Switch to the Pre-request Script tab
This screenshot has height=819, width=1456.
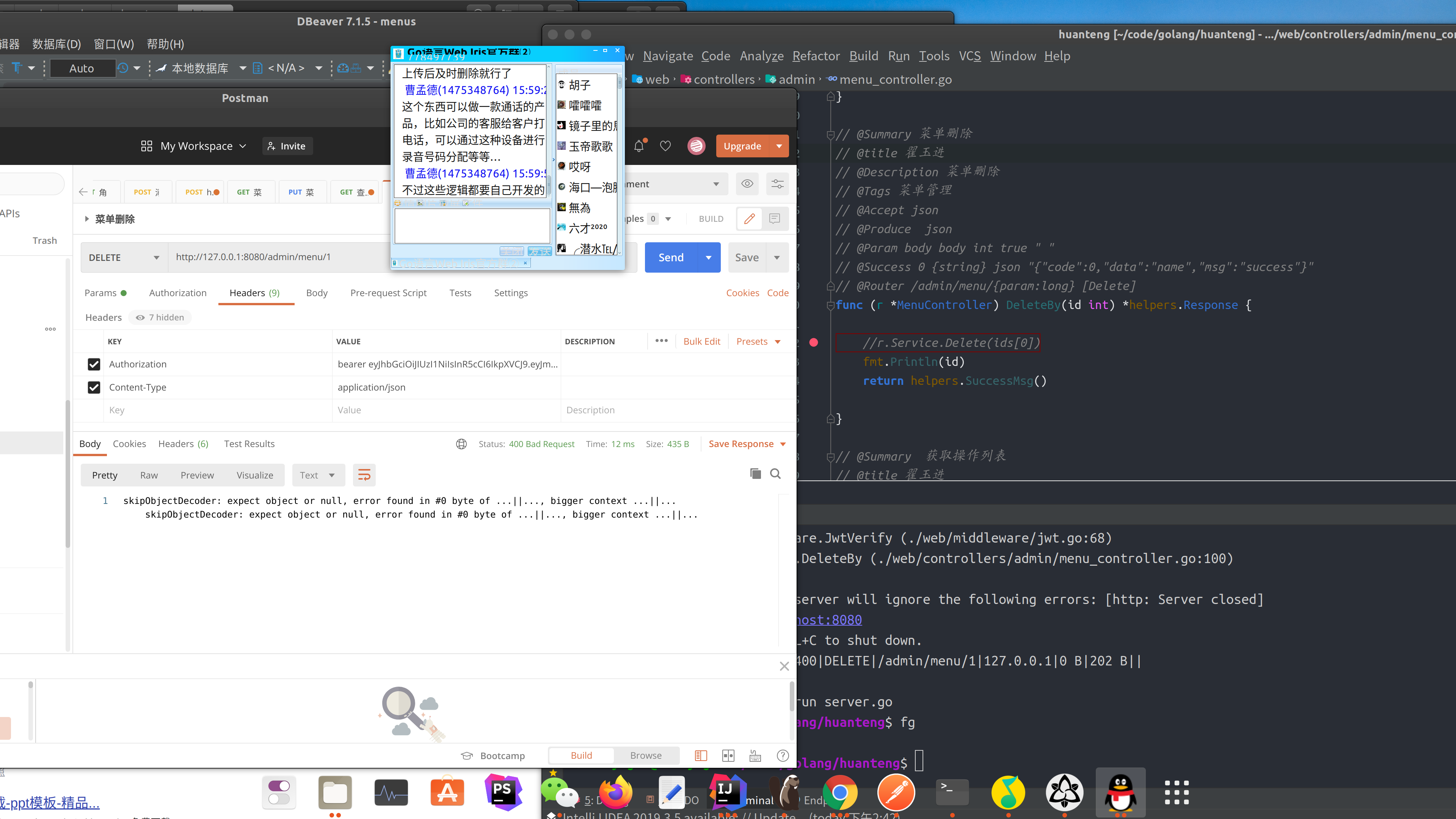[x=388, y=293]
